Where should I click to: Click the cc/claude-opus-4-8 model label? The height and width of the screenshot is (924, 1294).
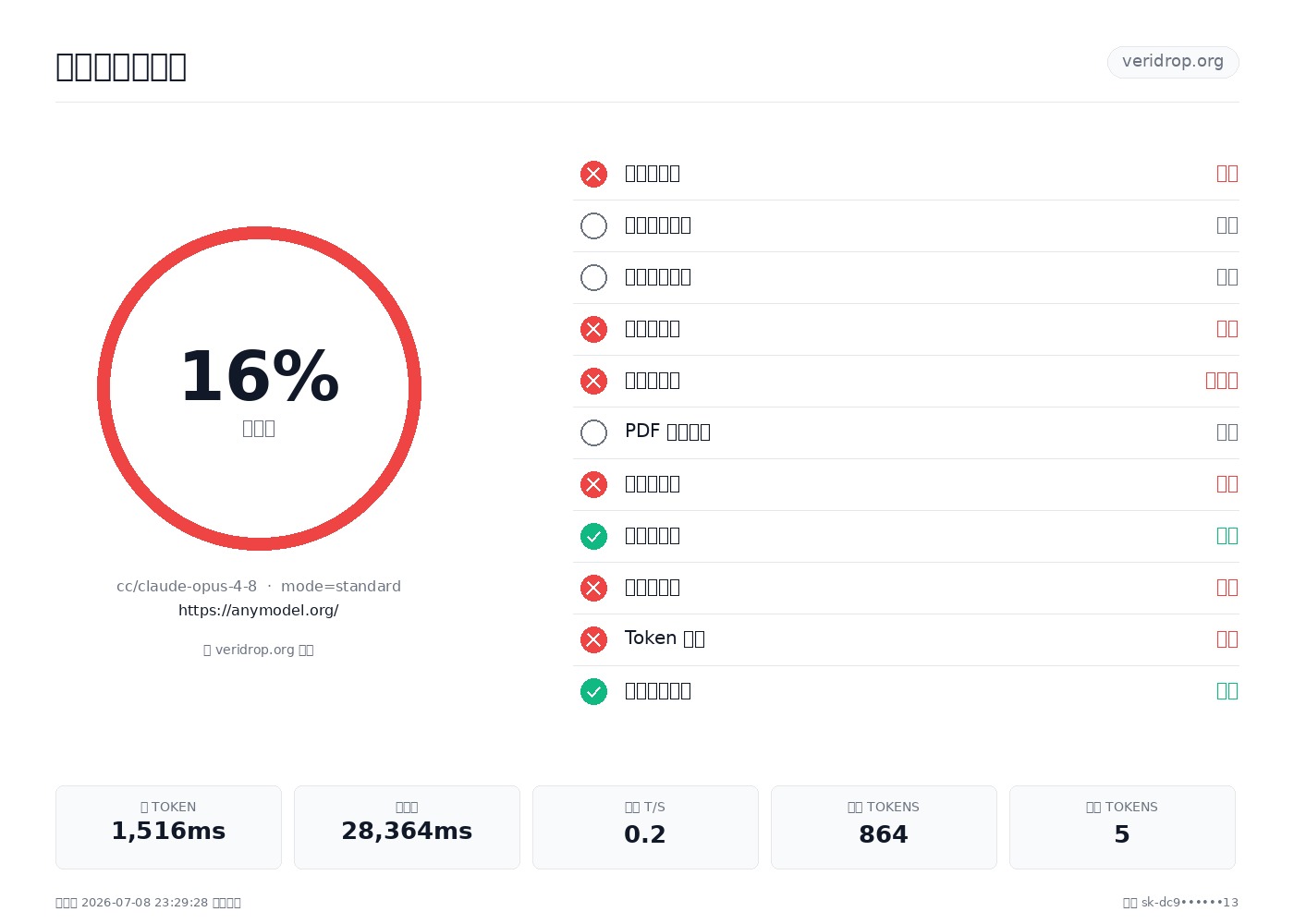click(x=187, y=587)
